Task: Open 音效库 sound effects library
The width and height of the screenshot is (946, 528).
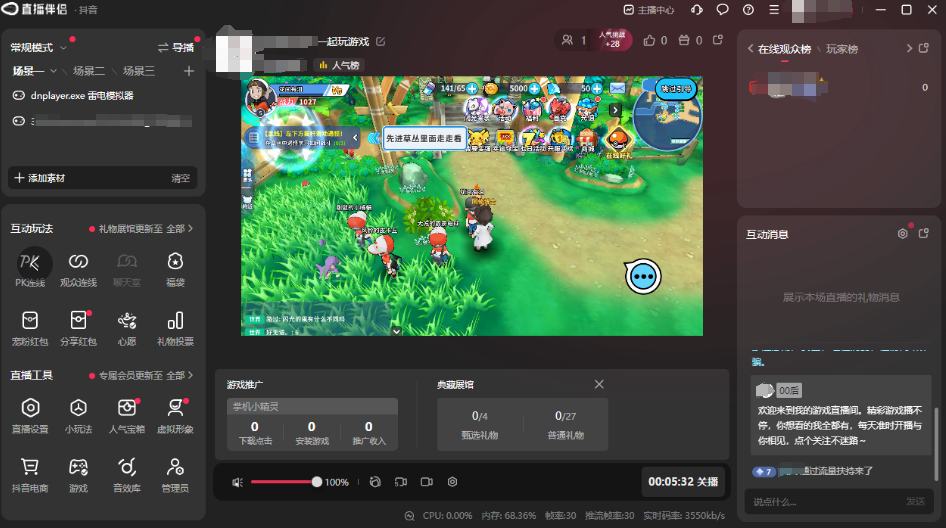Action: point(127,475)
